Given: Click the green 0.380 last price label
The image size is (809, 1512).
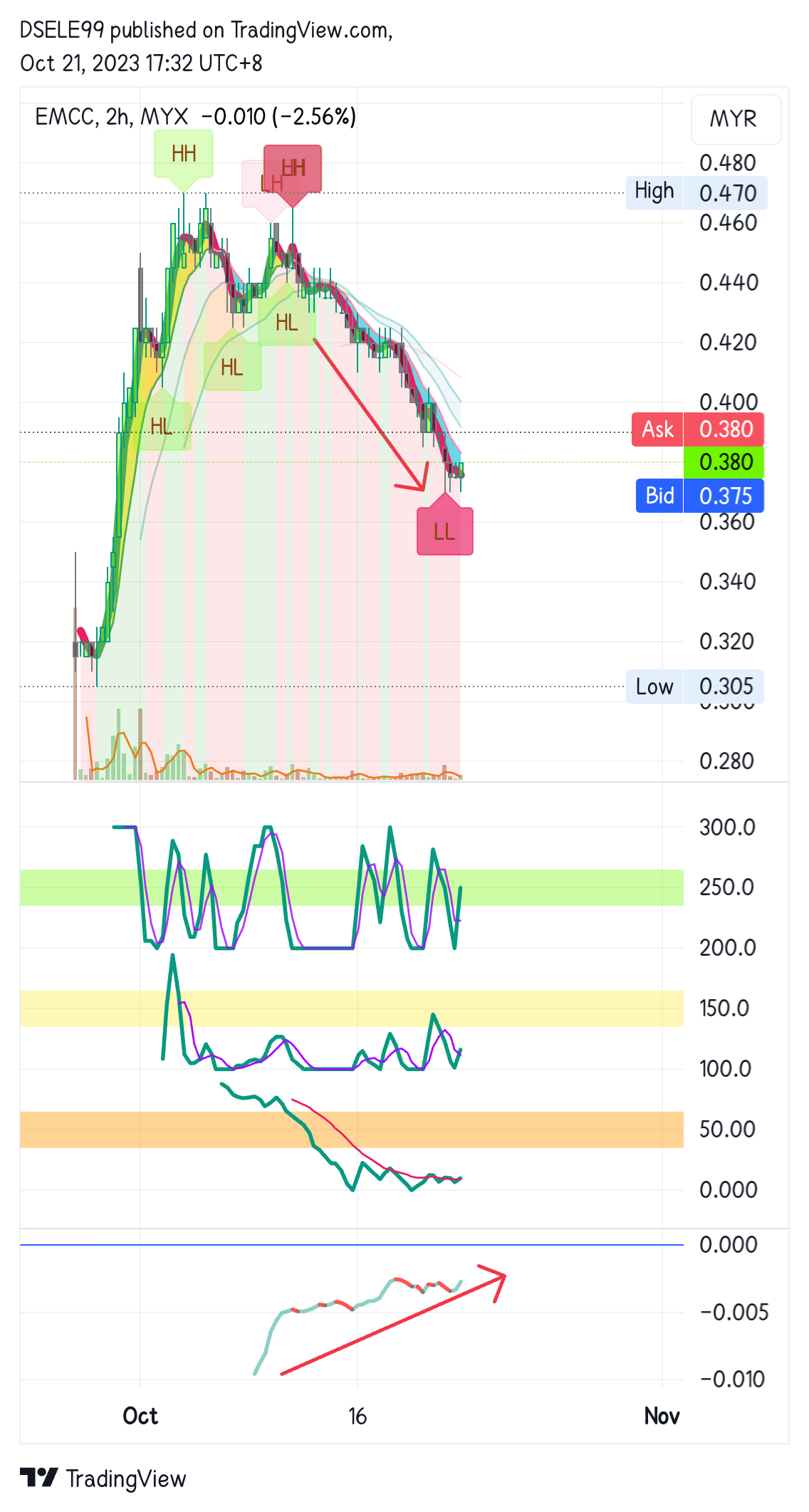Looking at the screenshot, I should (724, 462).
